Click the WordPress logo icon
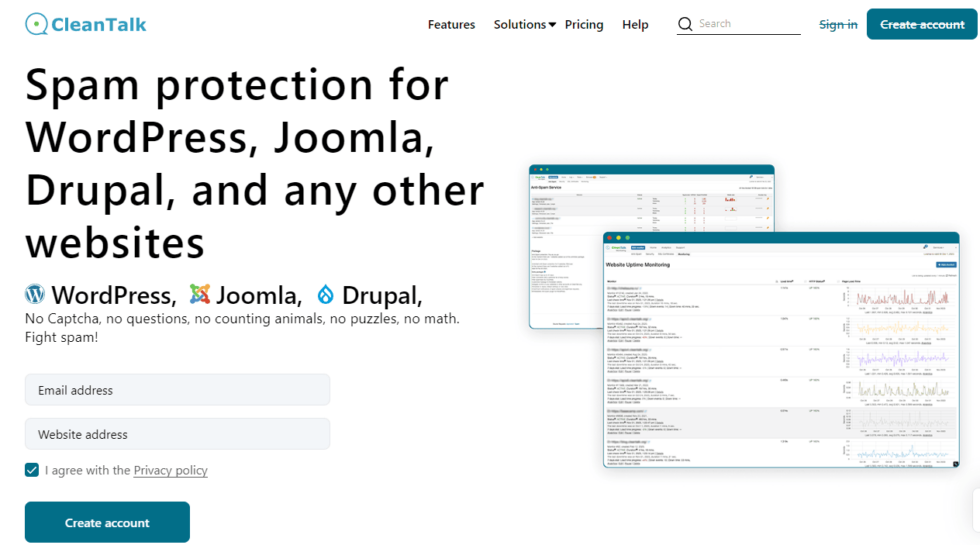Image resolution: width=980 pixels, height=545 pixels. pyautogui.click(x=35, y=294)
